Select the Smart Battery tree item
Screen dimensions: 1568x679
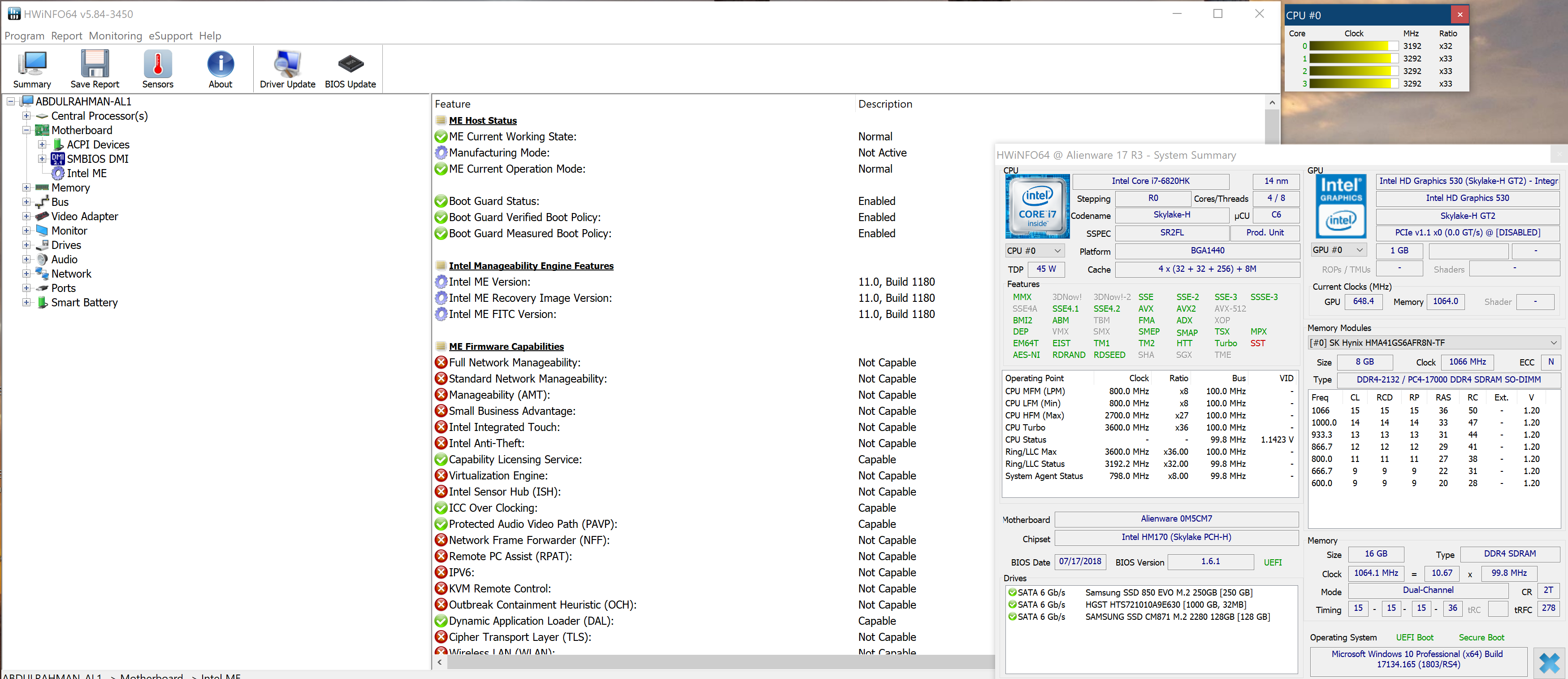(x=84, y=303)
